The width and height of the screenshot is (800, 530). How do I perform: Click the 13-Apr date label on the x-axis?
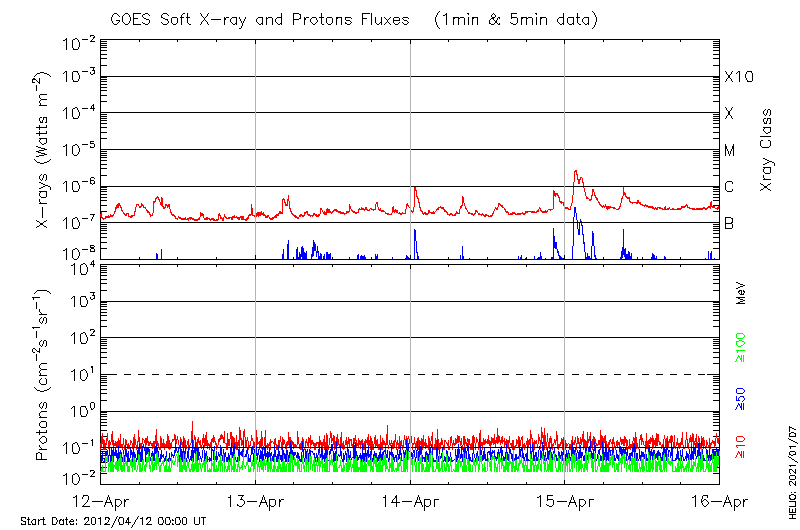coord(255,501)
